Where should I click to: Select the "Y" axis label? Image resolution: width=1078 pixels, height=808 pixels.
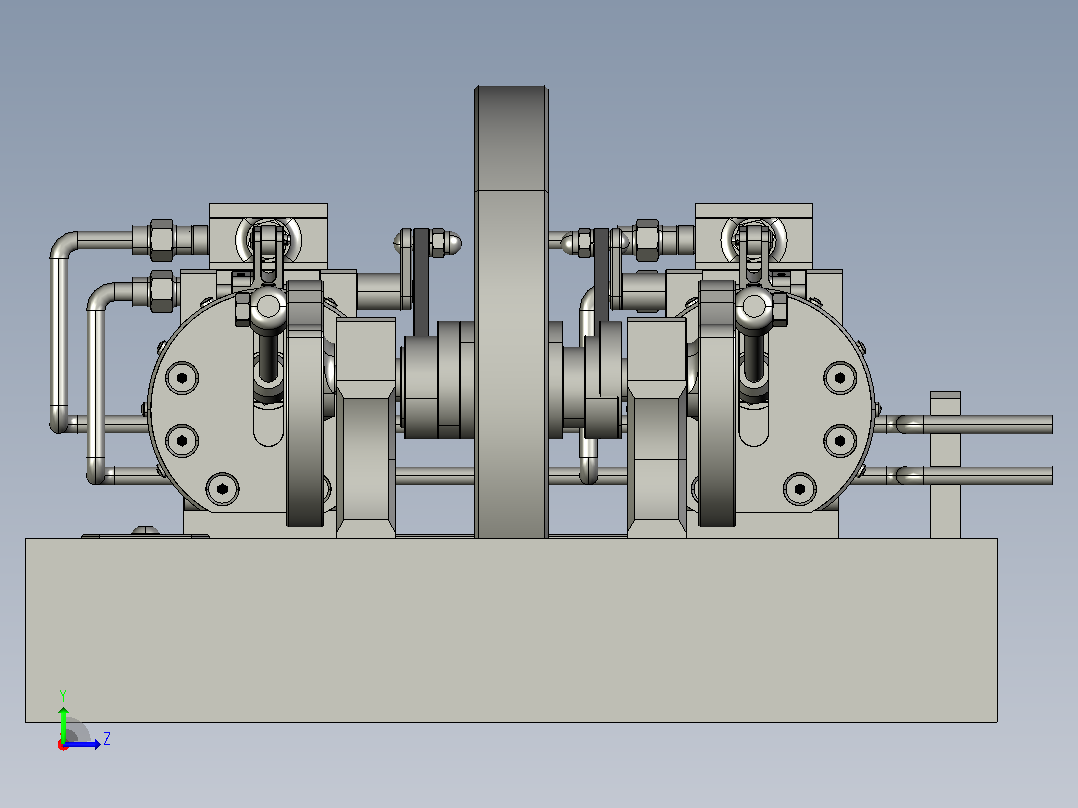point(63,695)
